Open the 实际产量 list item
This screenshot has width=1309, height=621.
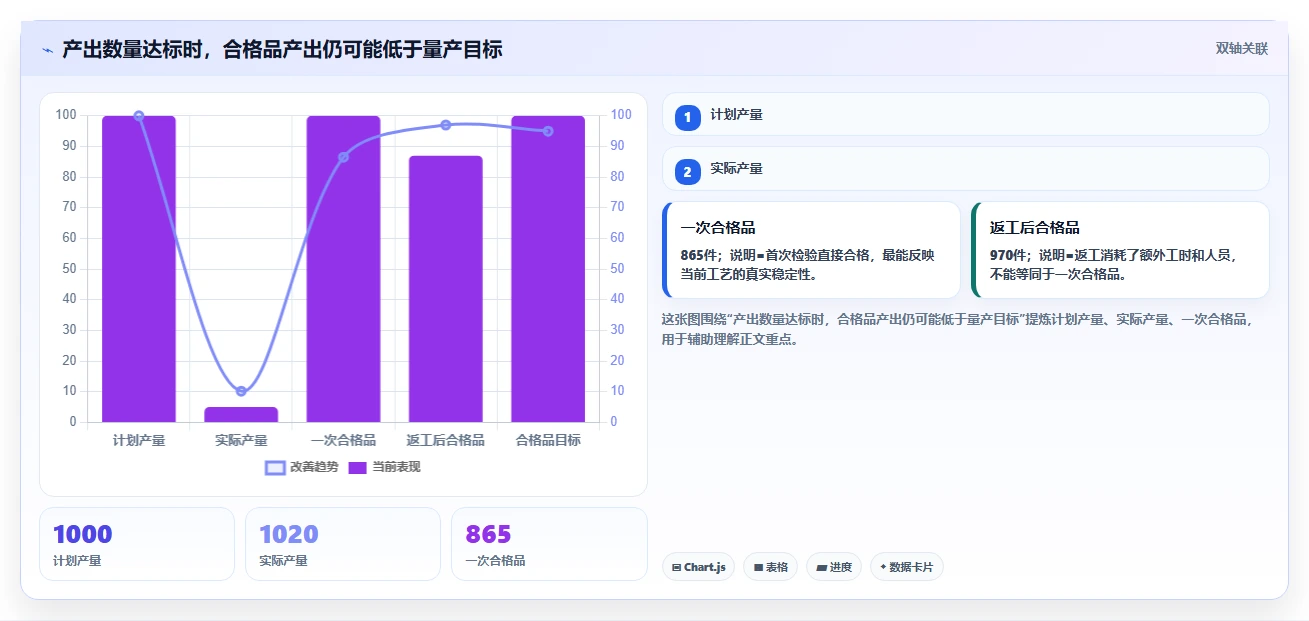pyautogui.click(x=966, y=168)
